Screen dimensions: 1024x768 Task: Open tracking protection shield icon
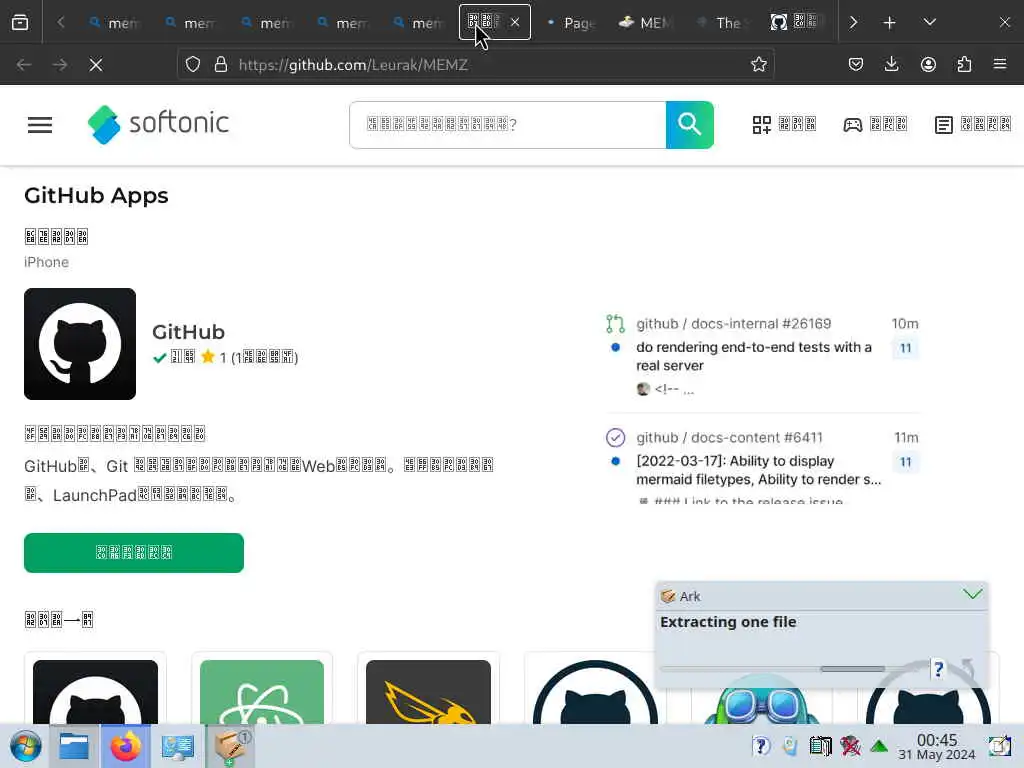coord(193,65)
